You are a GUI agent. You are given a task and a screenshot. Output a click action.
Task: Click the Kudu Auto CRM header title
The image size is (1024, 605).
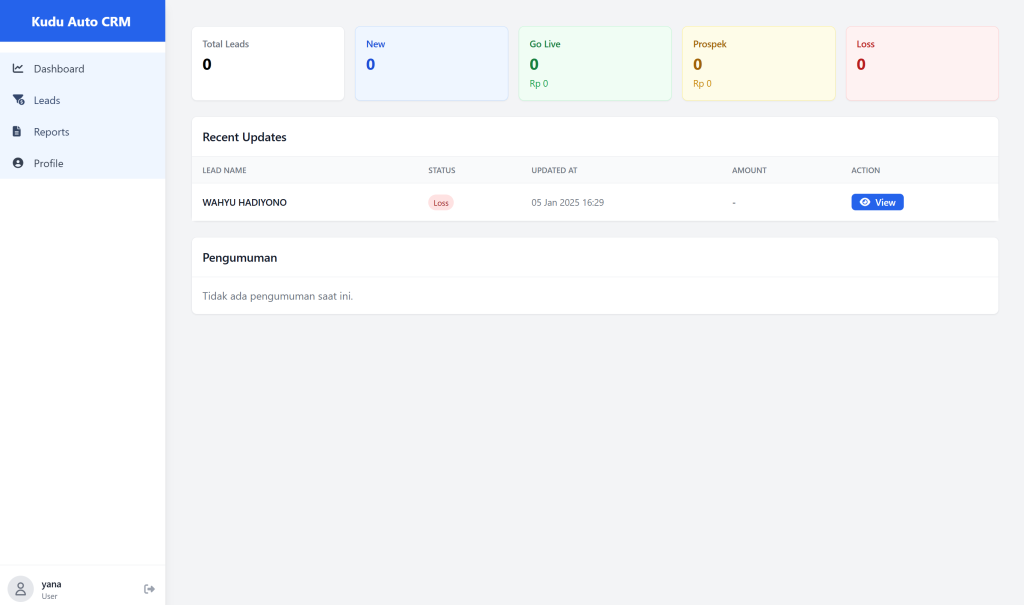[x=81, y=21]
